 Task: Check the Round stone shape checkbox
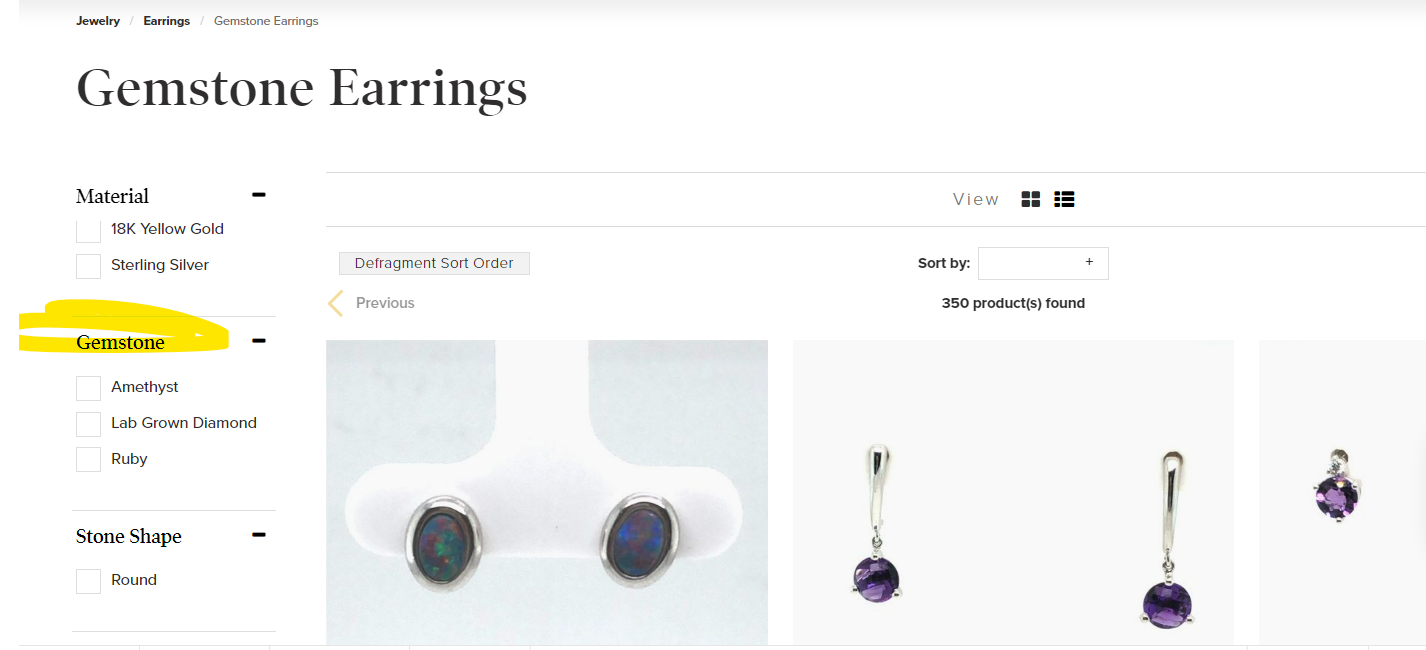point(89,581)
